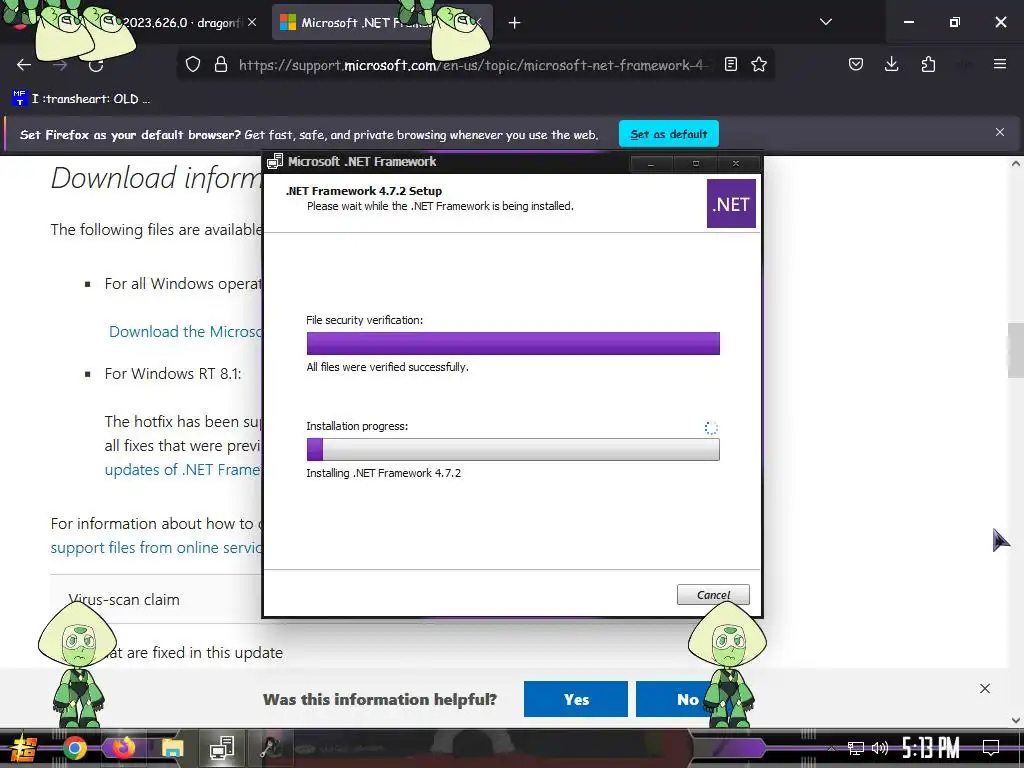Dismiss the default browser notification bar
The image size is (1024, 768).
(1000, 133)
